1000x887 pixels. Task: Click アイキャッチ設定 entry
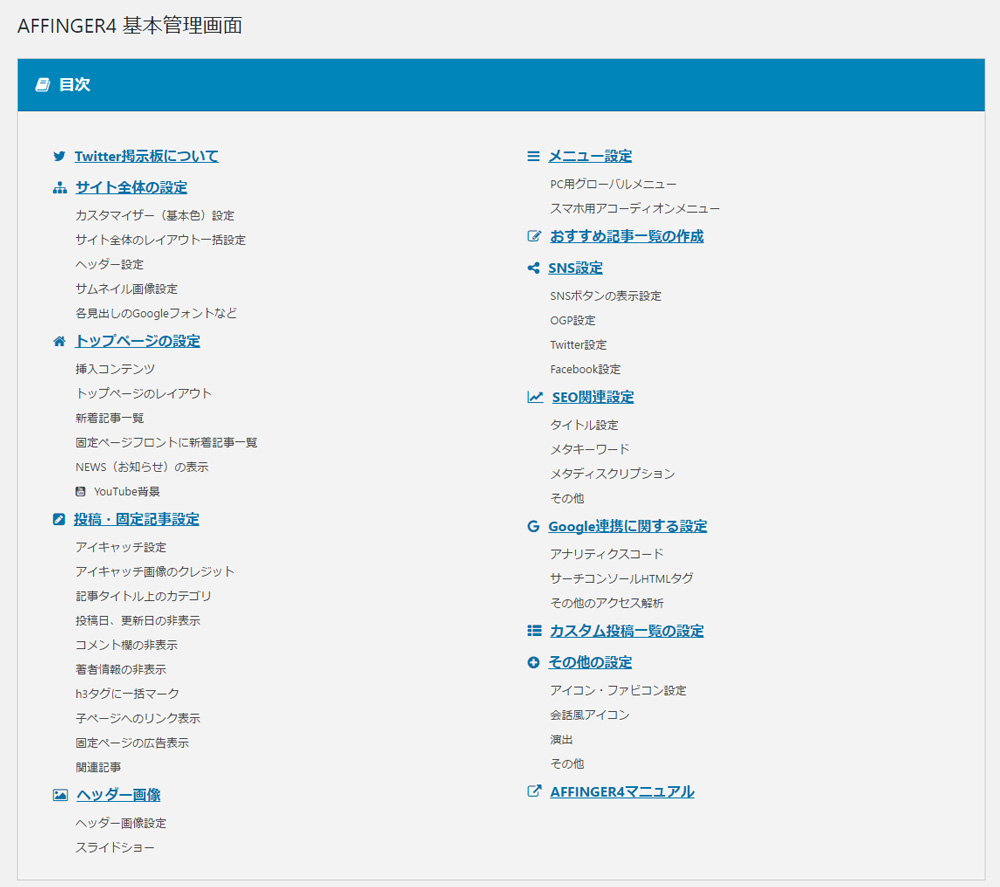point(121,547)
